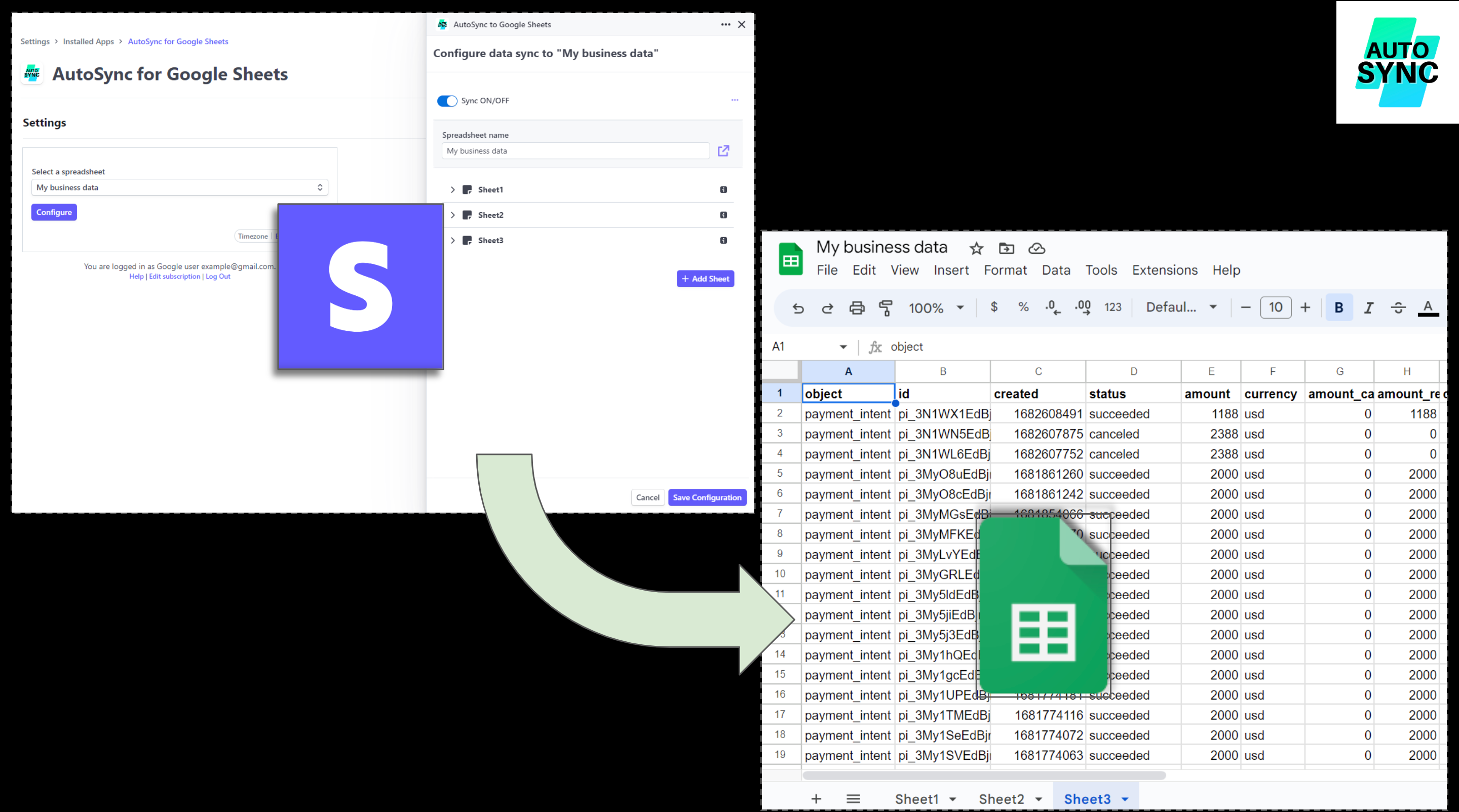Open the A1 name box dropdown

coord(843,347)
